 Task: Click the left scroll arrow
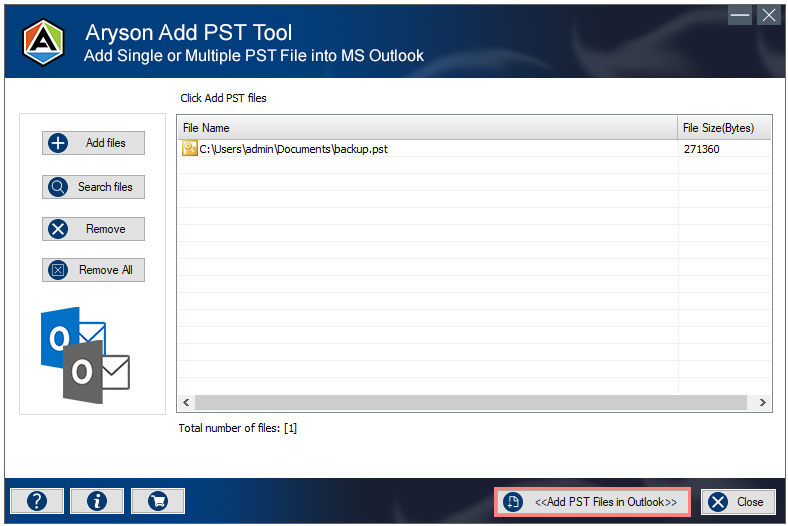pos(186,402)
